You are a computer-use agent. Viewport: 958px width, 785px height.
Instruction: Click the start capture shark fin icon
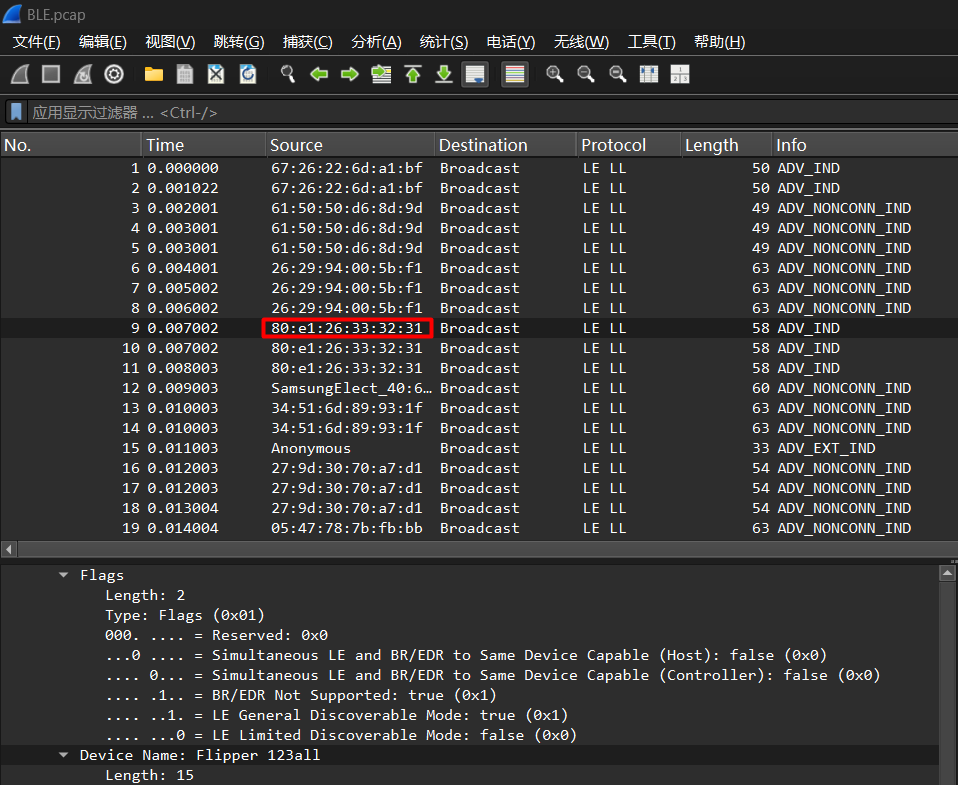click(x=20, y=75)
